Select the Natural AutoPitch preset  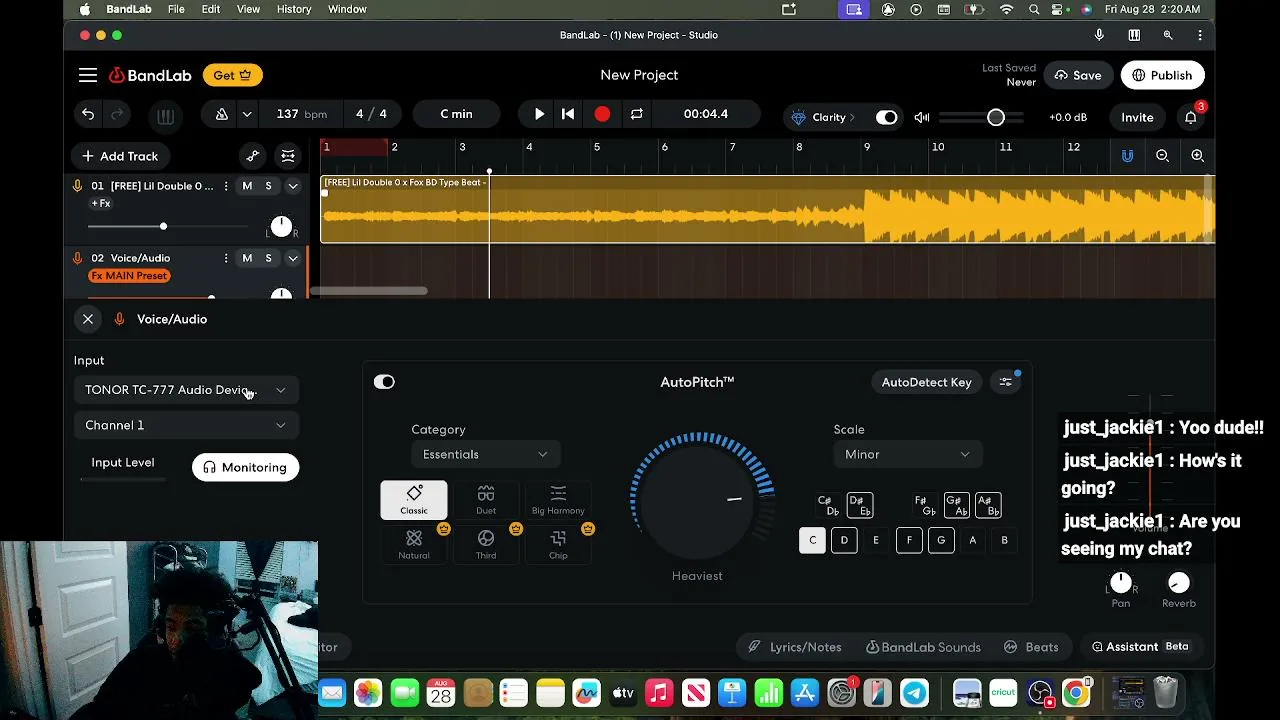click(414, 544)
